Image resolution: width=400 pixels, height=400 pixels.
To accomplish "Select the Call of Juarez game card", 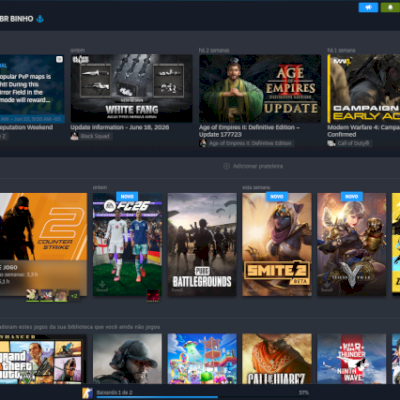I will tap(277, 359).
